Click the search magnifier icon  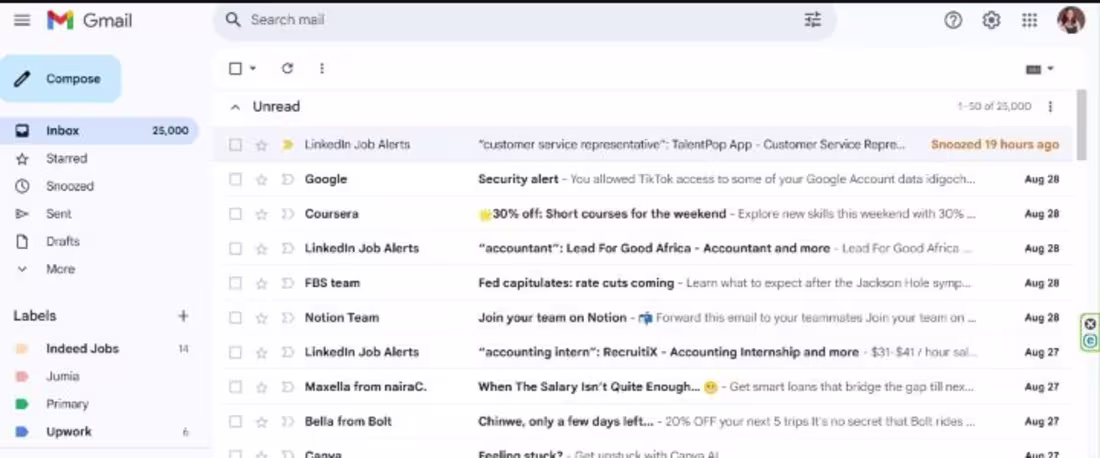coord(233,20)
